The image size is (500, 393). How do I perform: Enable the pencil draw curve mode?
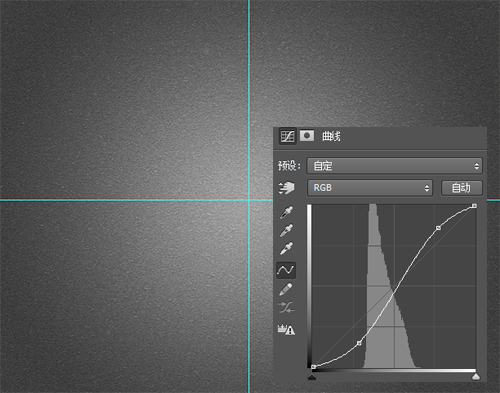coord(286,289)
